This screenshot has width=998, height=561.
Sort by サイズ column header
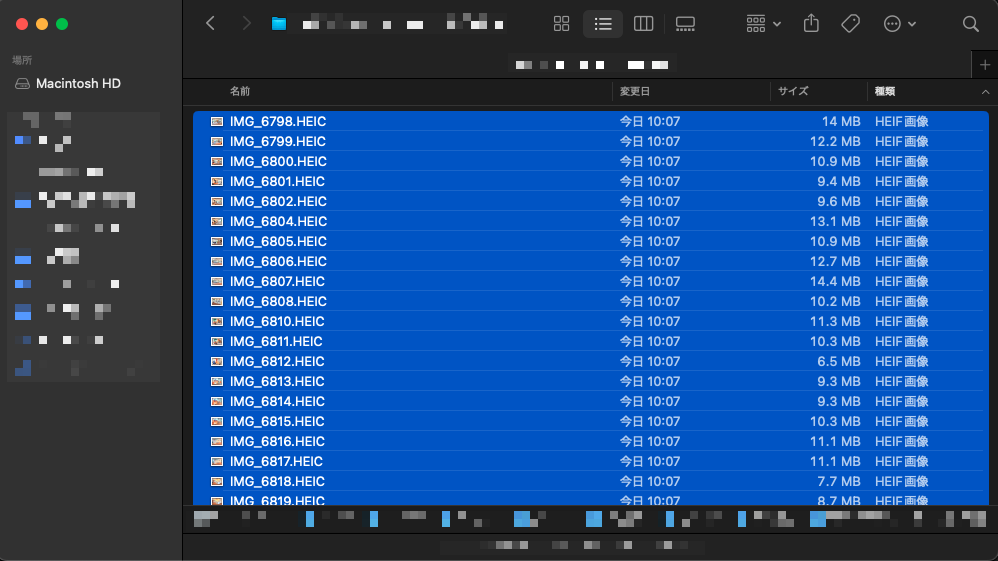pyautogui.click(x=793, y=91)
